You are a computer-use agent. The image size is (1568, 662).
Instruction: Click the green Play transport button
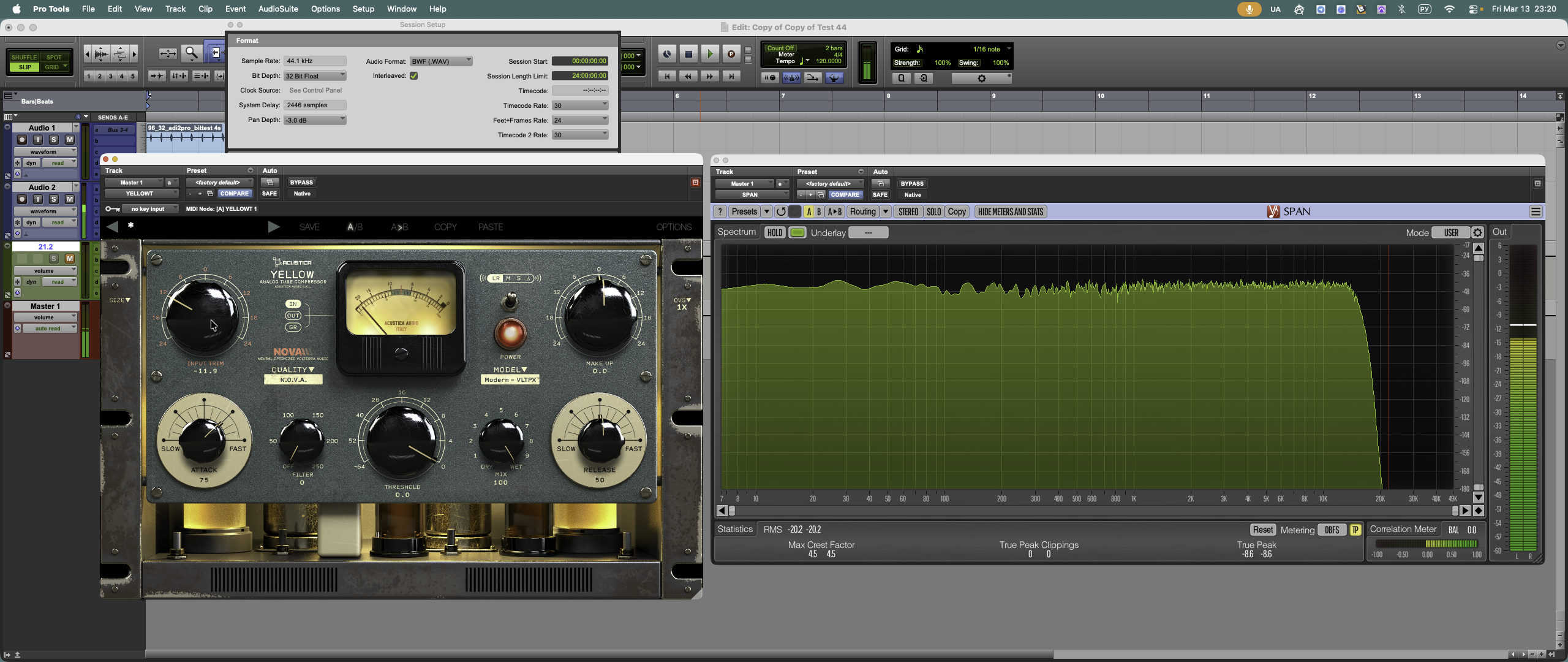point(709,54)
